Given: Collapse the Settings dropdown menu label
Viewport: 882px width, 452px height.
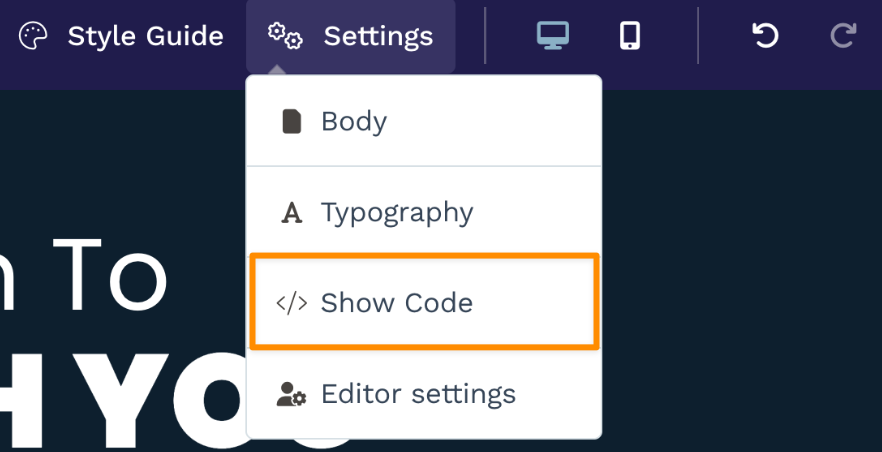Looking at the screenshot, I should (378, 37).
